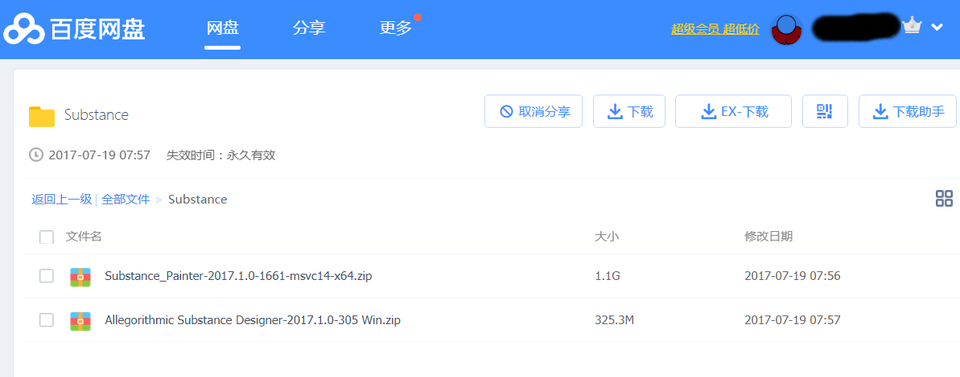Click the Substance folder title text
This screenshot has width=960, height=377.
click(x=96, y=115)
